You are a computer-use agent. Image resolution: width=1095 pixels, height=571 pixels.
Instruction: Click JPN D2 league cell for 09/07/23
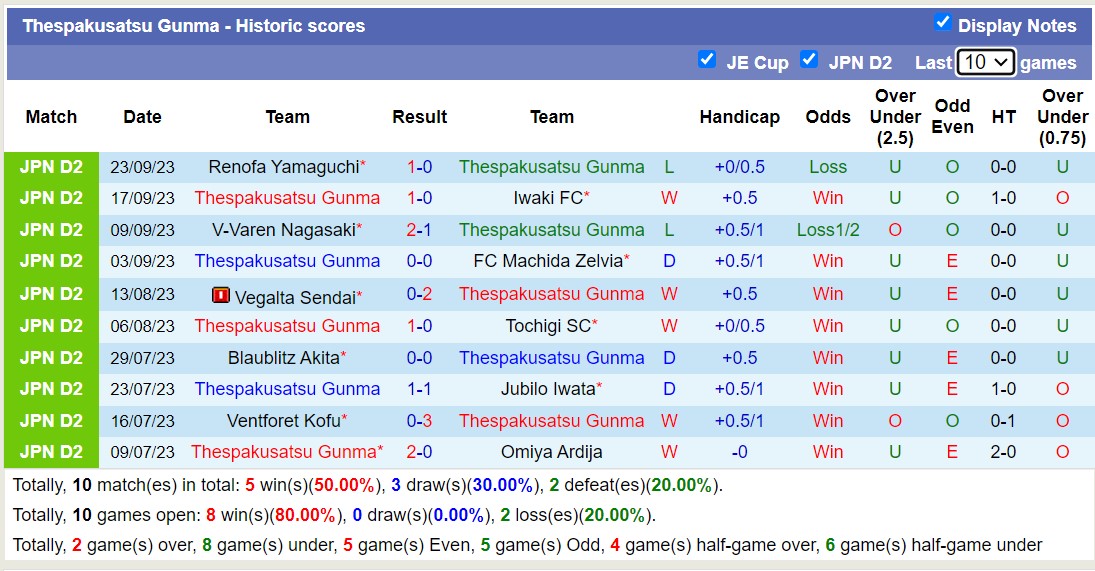[x=51, y=452]
